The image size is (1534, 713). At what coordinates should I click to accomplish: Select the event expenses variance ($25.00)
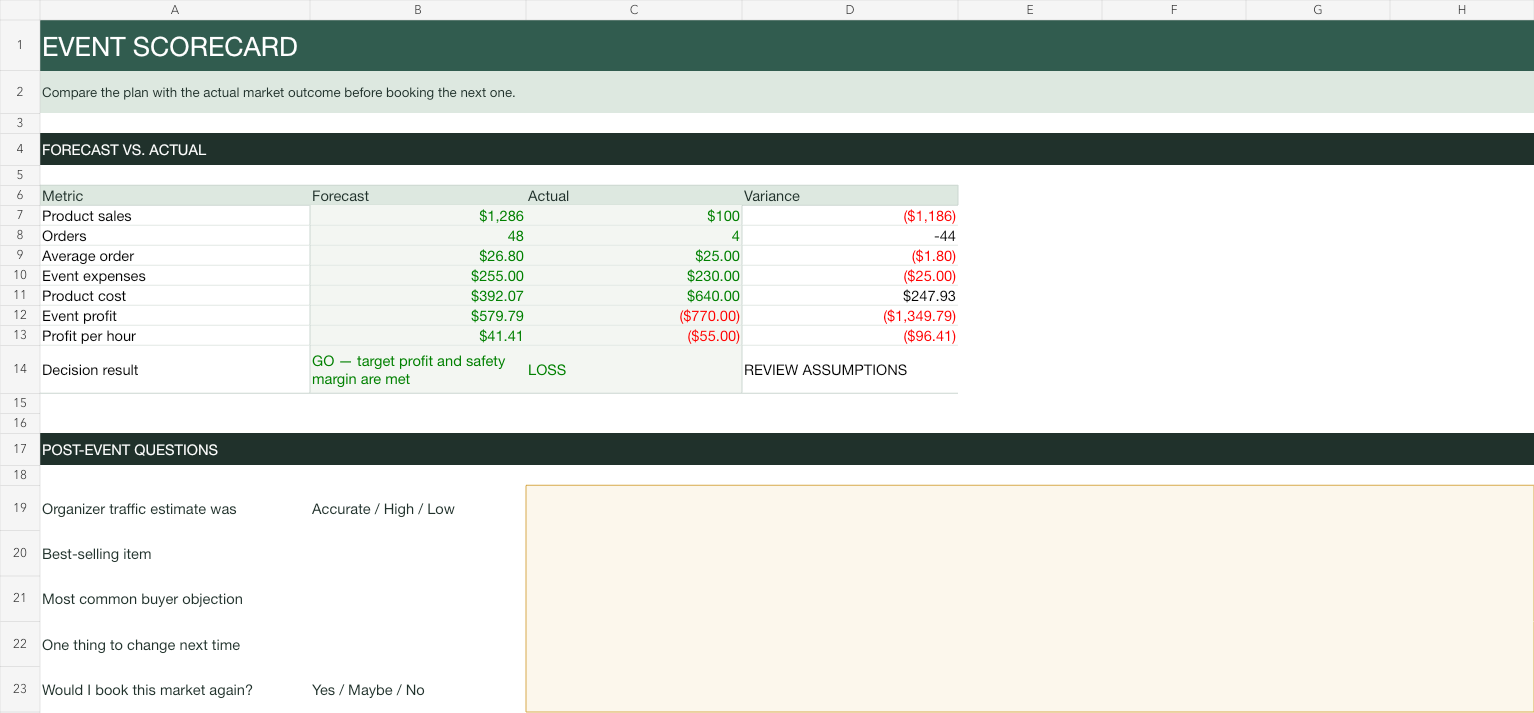(x=850, y=276)
